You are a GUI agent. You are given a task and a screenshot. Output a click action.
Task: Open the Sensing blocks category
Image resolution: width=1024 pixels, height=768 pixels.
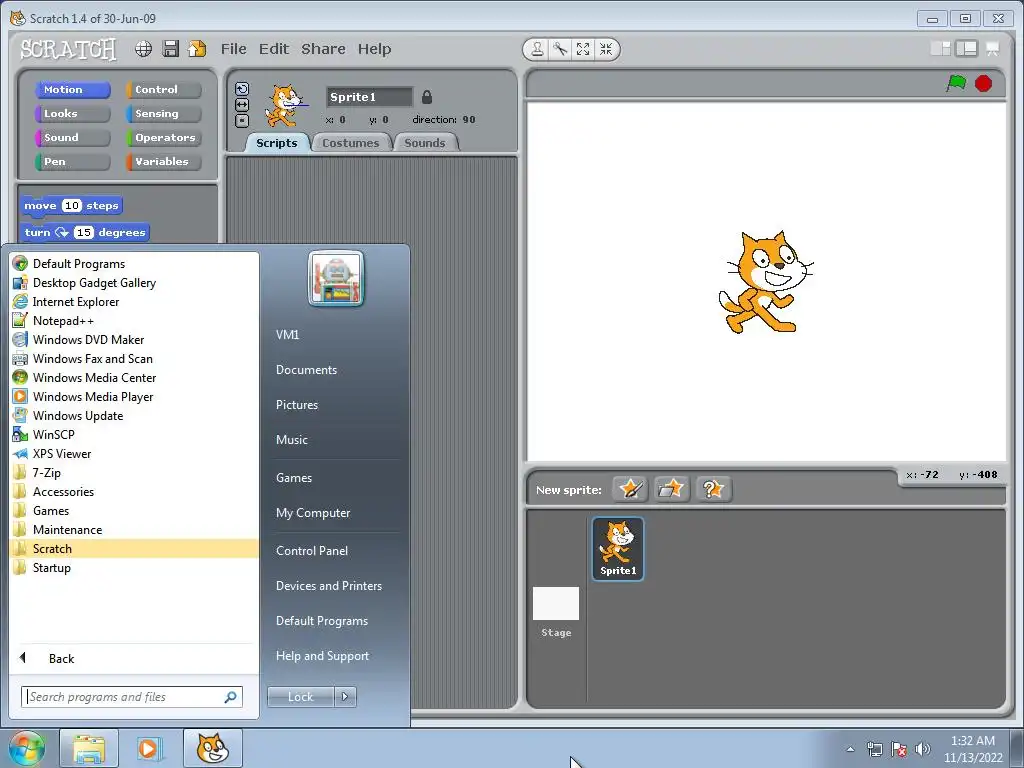pos(164,114)
